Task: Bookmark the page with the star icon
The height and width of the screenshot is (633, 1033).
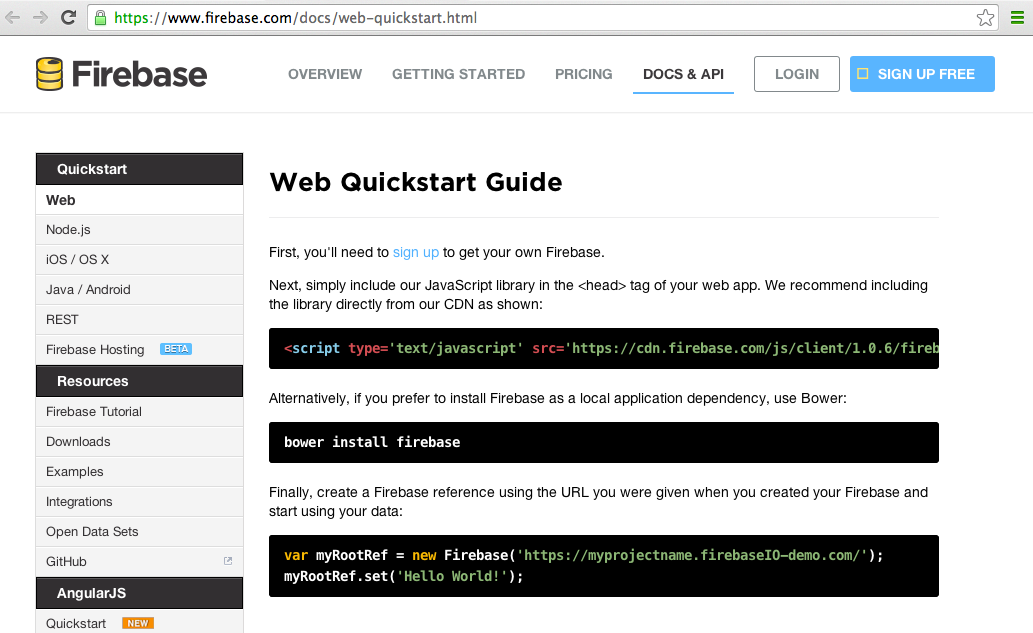Action: point(985,17)
